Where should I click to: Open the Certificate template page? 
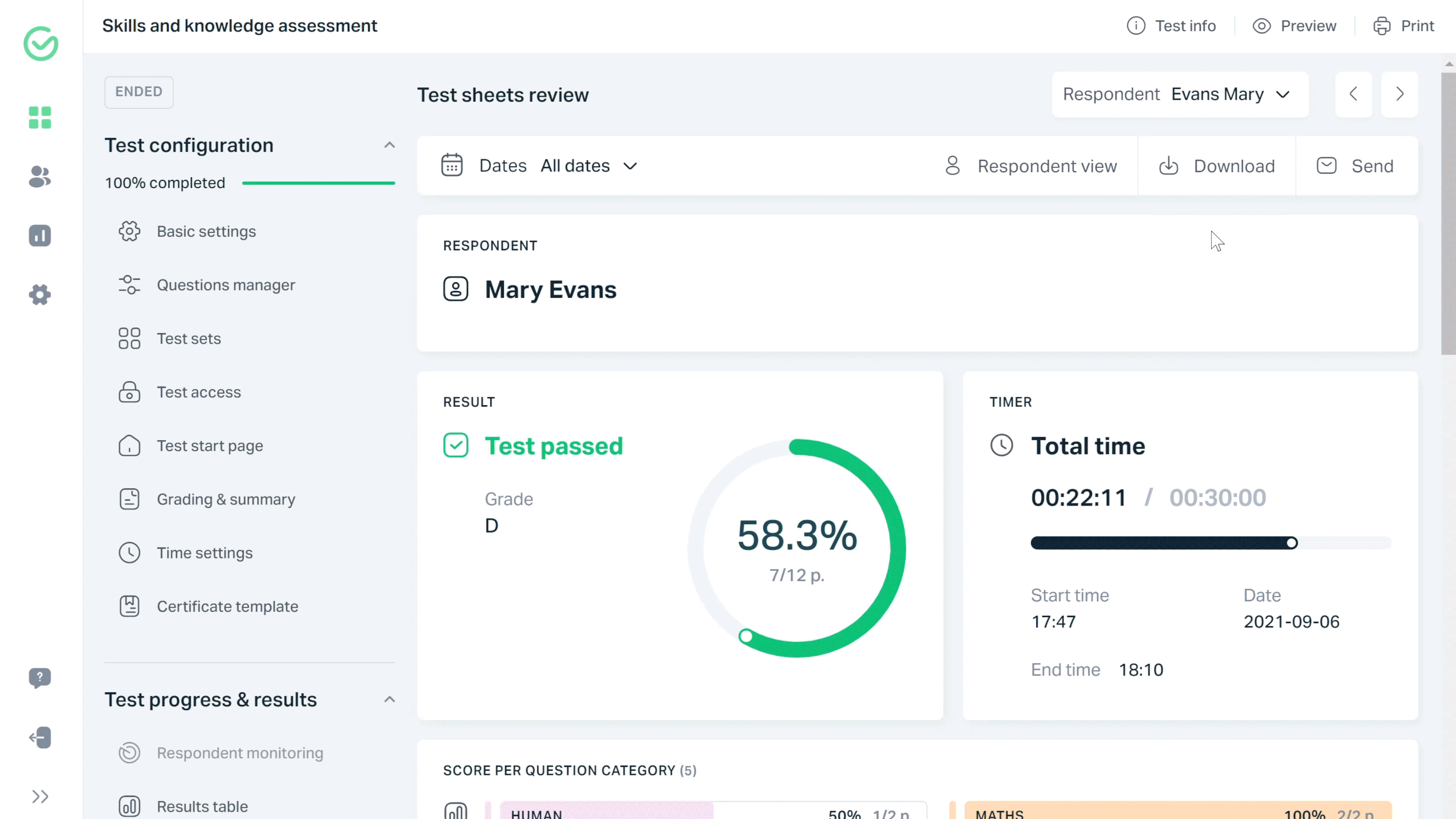point(227,606)
